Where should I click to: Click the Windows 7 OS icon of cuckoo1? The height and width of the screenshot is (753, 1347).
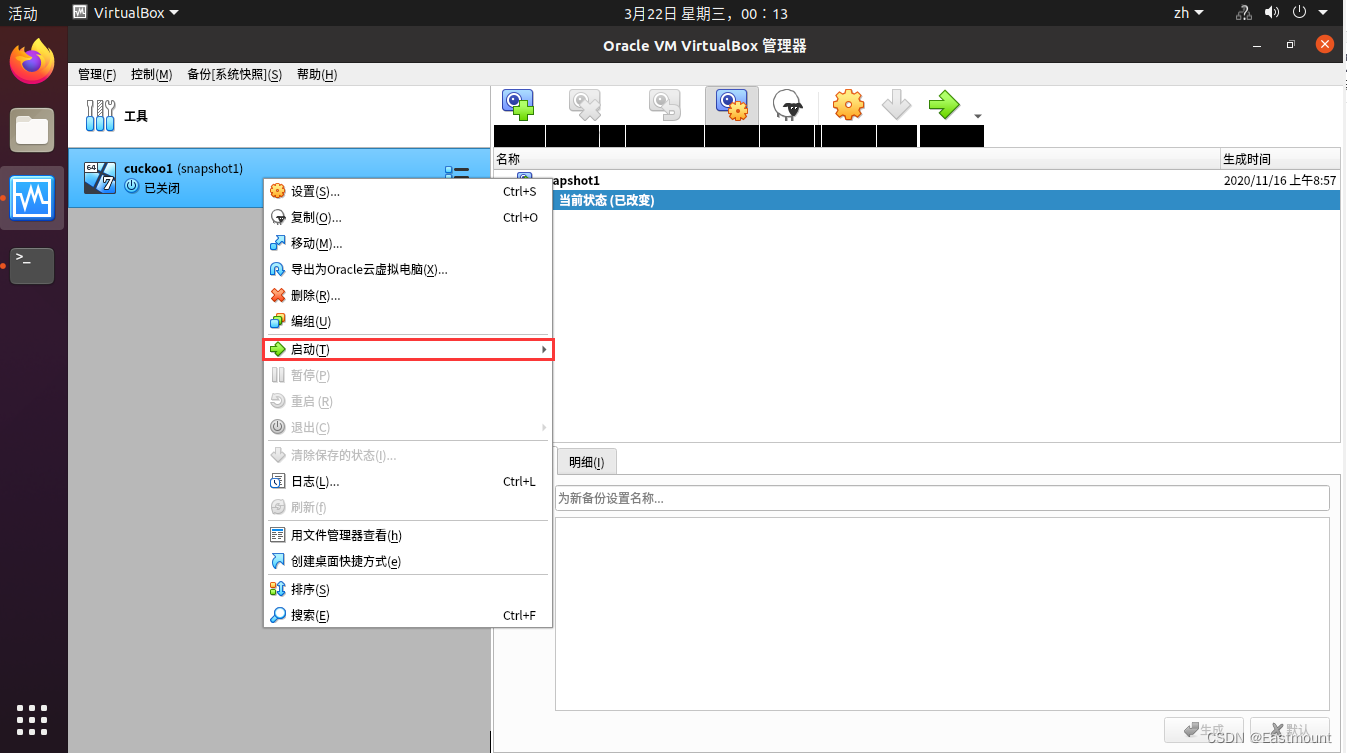coord(100,178)
